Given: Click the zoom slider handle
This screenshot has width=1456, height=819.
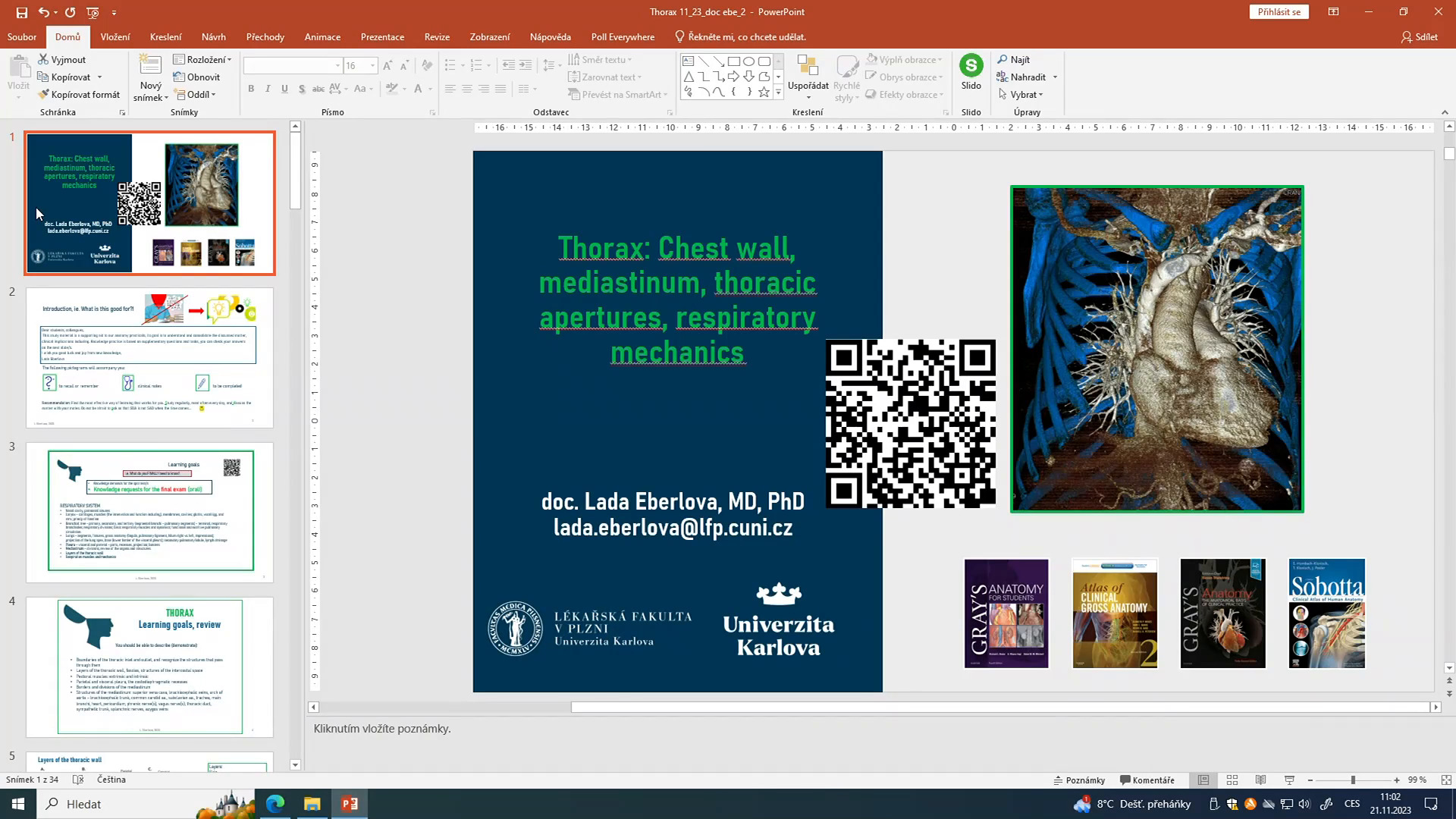Looking at the screenshot, I should pos(1353,780).
